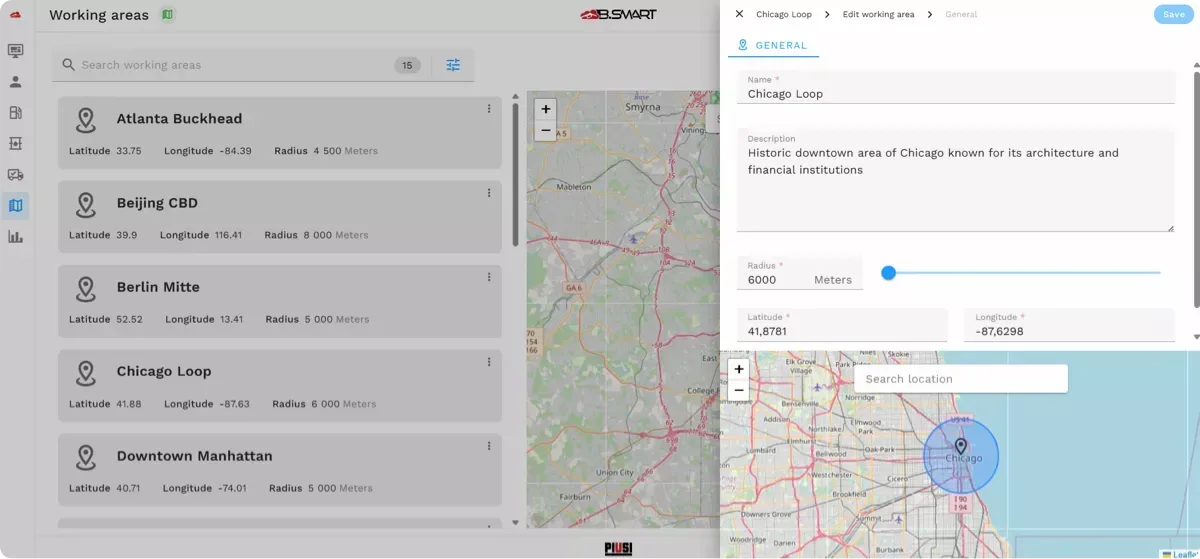Click the Search location field on map
The height and width of the screenshot is (559, 1200).
pyautogui.click(x=960, y=379)
